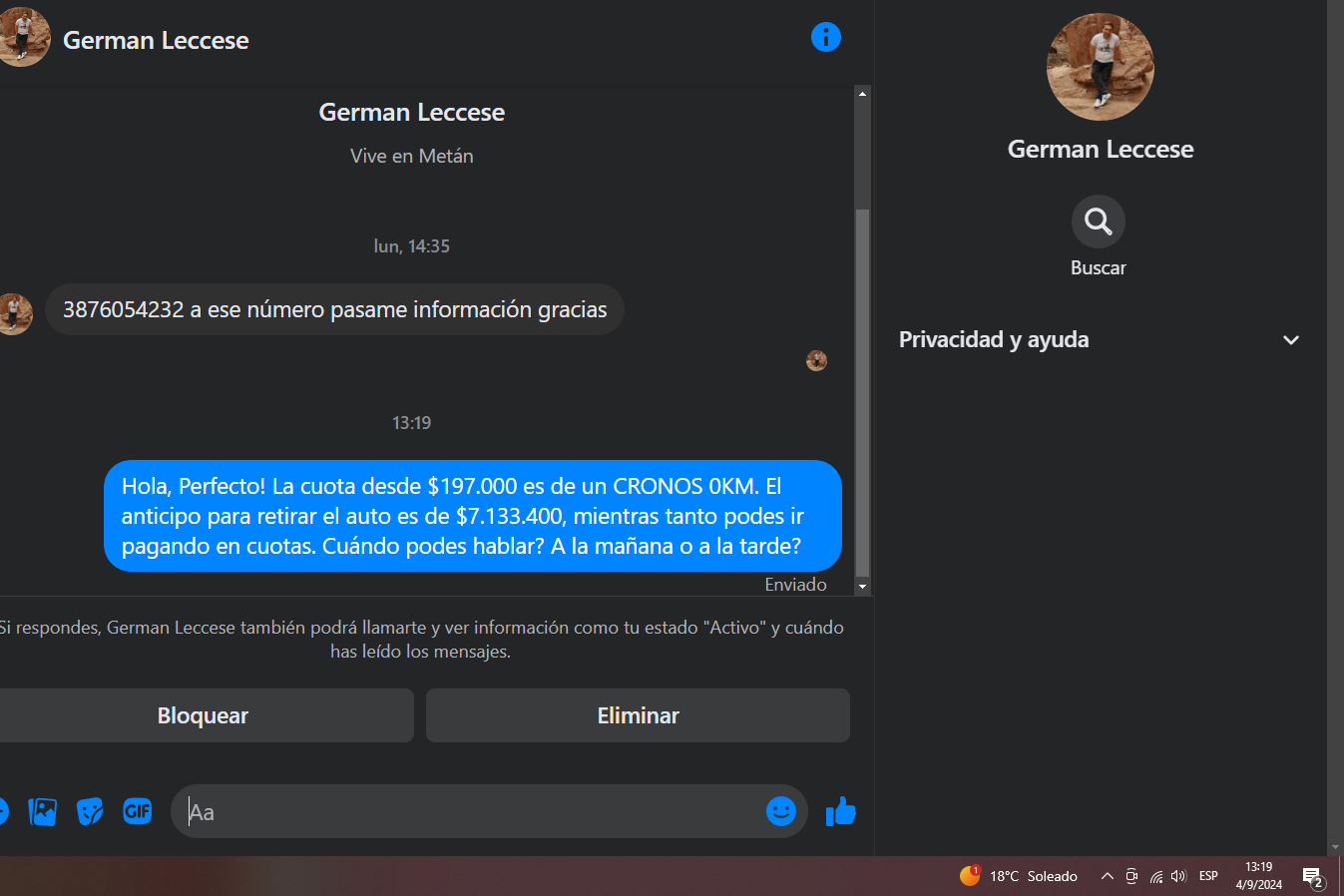Open the 18°C Soleado weather widget
The height and width of the screenshot is (896, 1344).
pos(1019,876)
